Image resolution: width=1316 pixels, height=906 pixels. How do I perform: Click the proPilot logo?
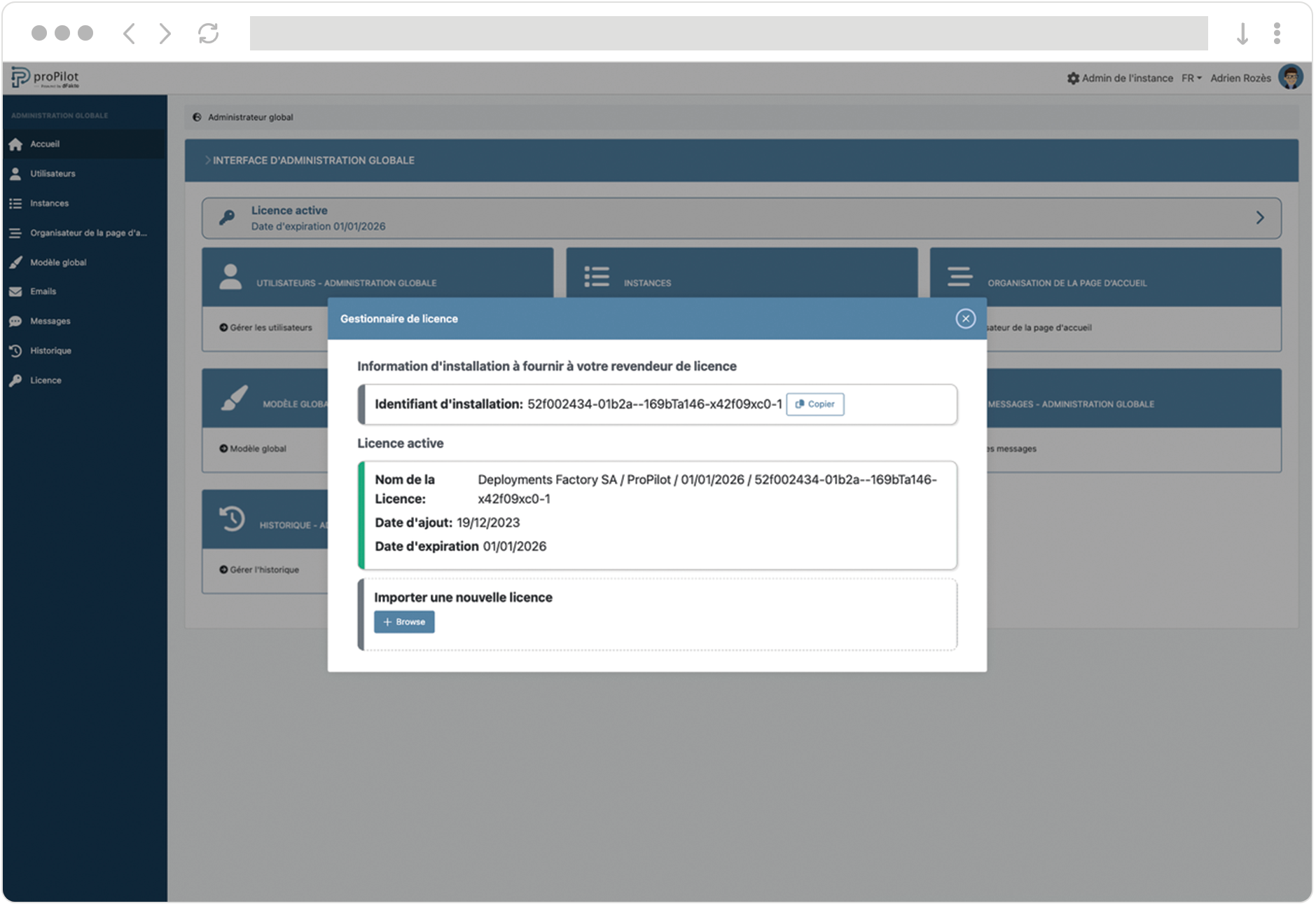pos(46,78)
